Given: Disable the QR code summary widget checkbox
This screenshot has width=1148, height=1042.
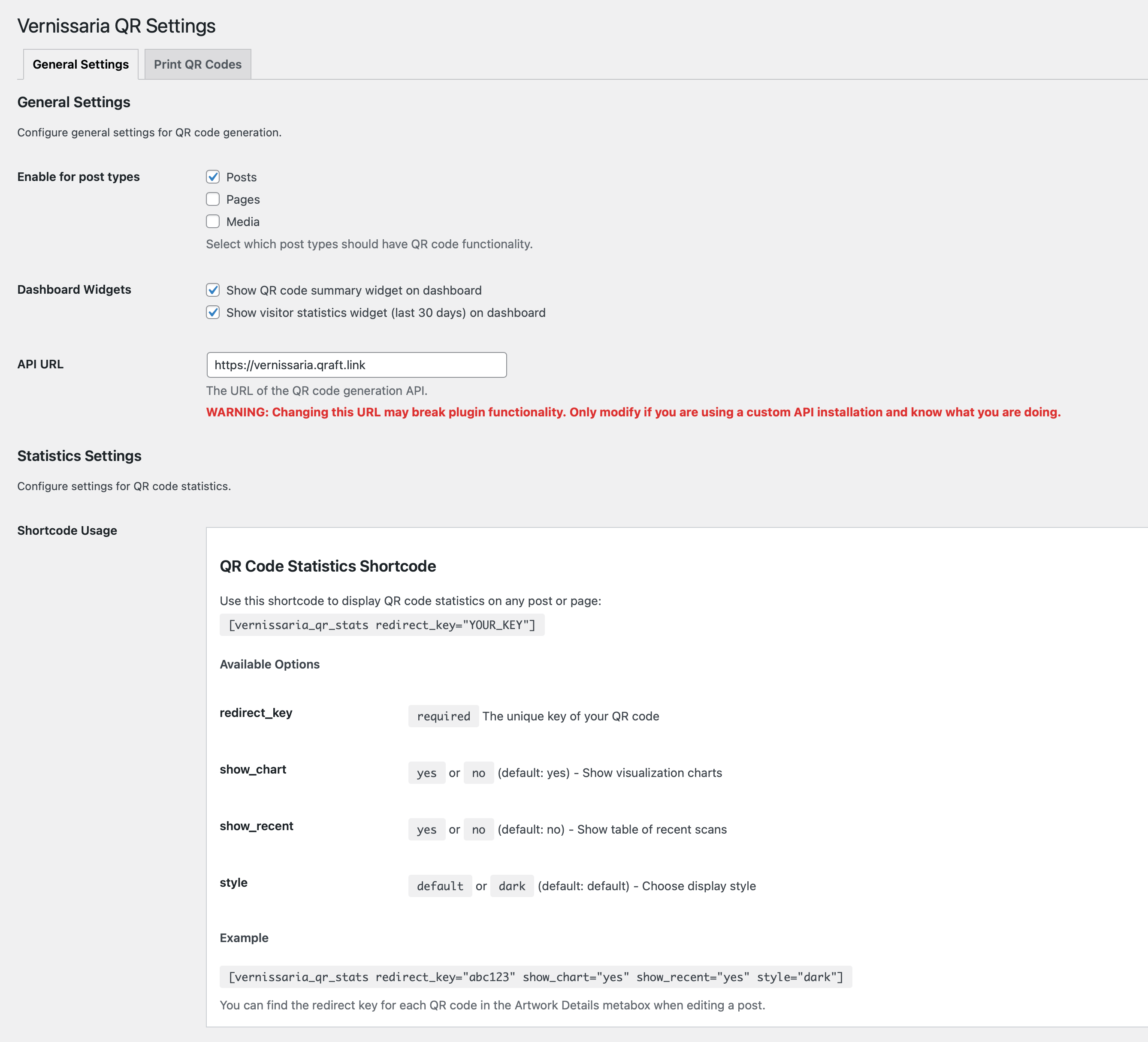Looking at the screenshot, I should tap(213, 290).
